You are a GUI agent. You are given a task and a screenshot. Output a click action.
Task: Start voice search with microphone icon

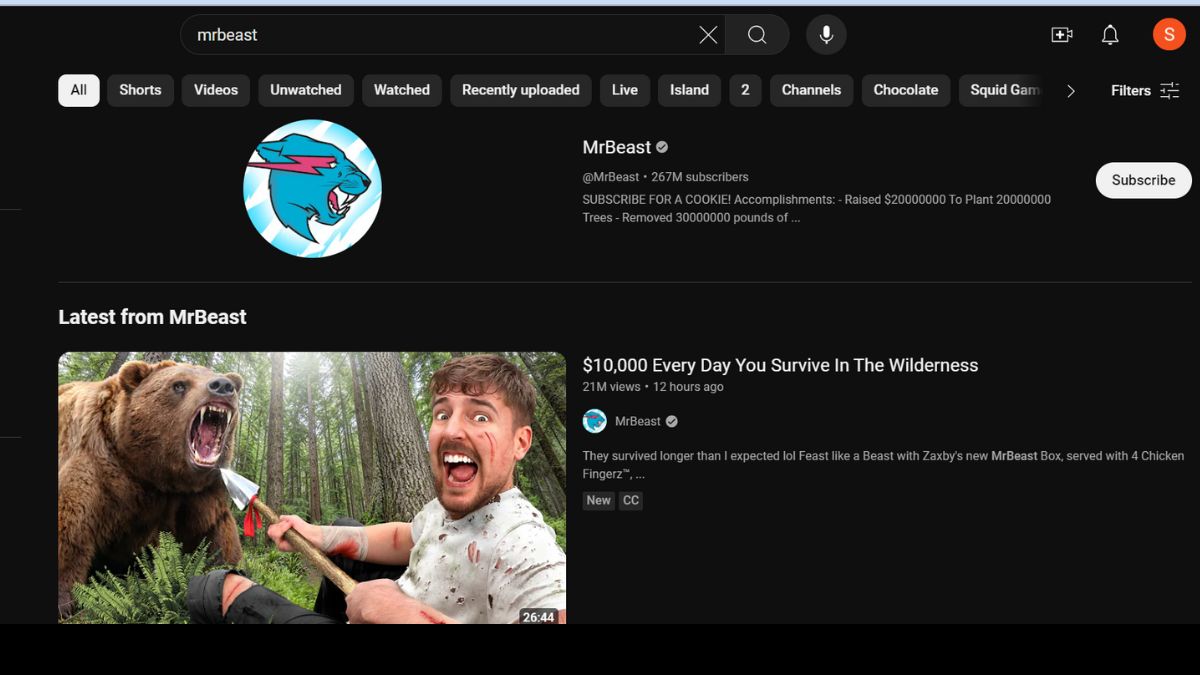coord(826,35)
